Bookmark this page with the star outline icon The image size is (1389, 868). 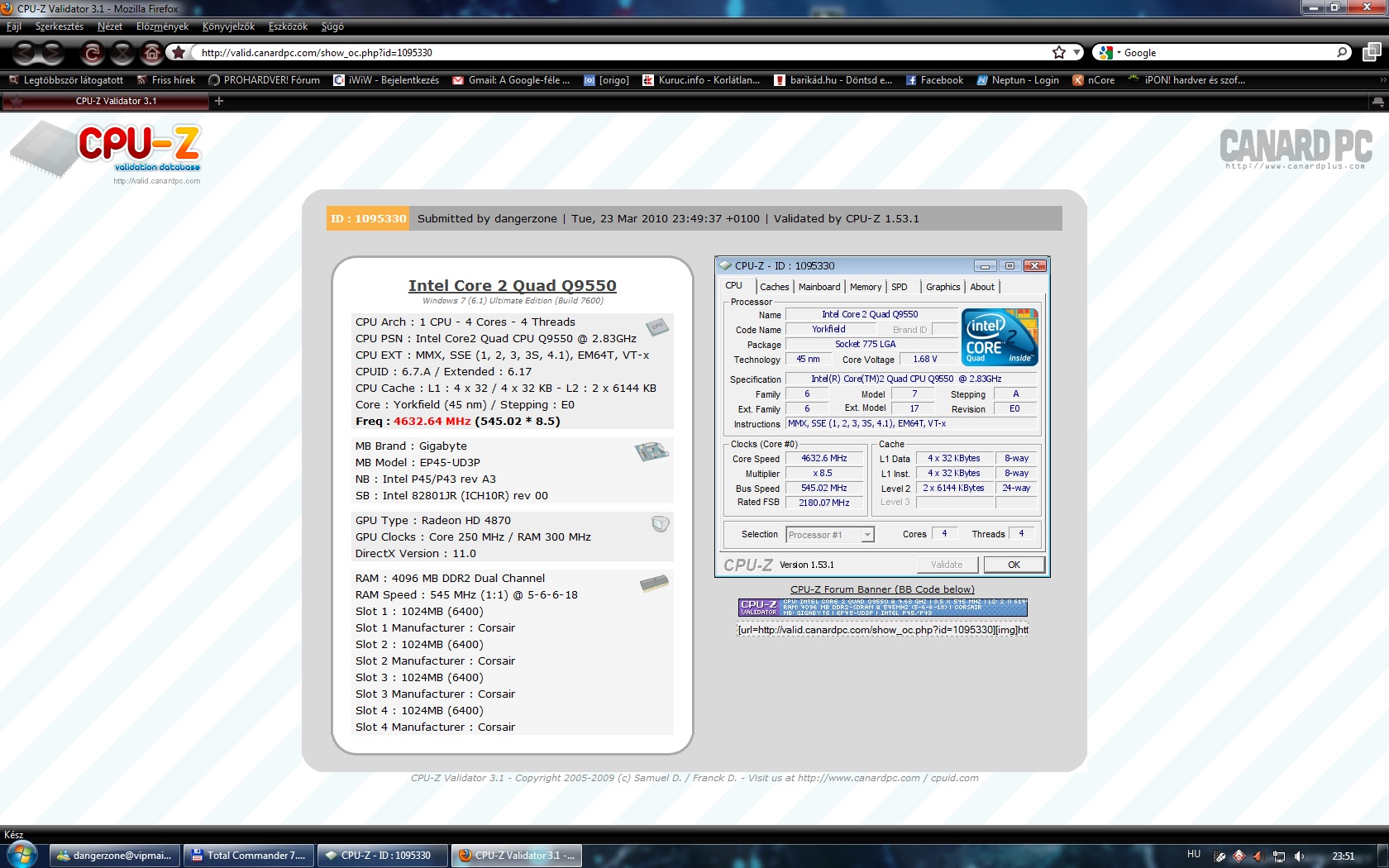(1058, 52)
